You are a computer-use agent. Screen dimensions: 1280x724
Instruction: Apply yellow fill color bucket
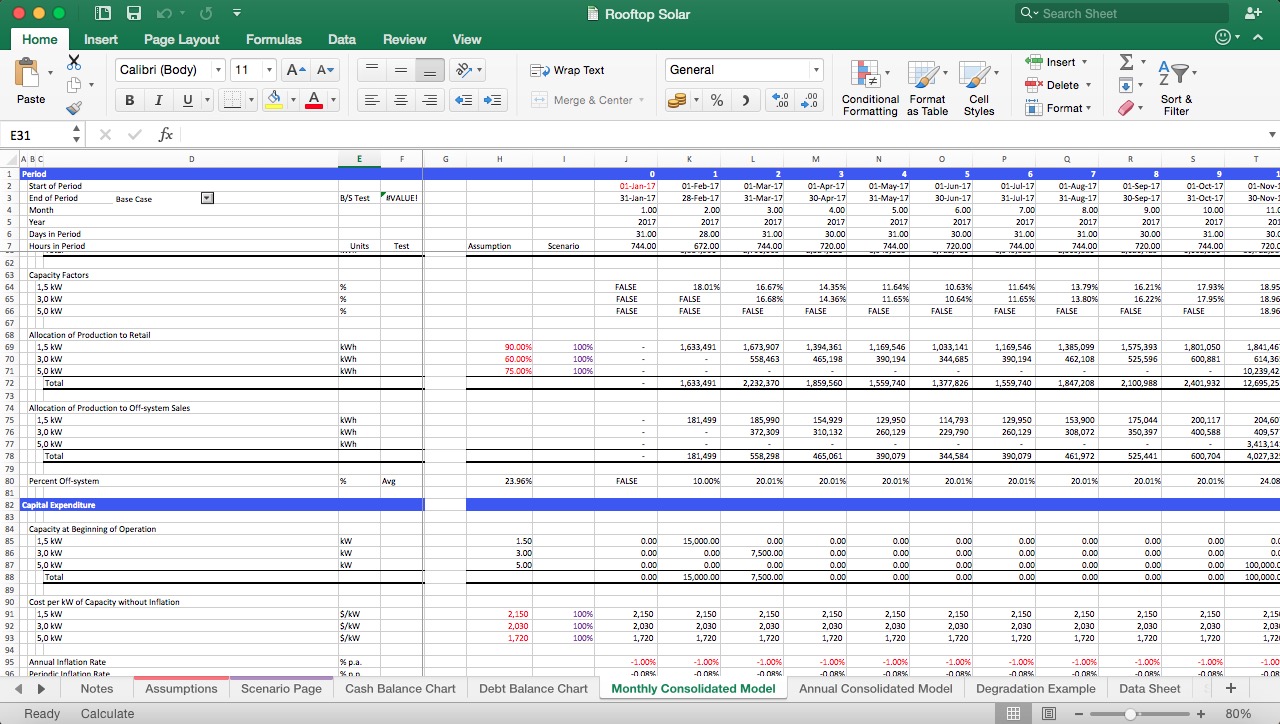(x=274, y=100)
